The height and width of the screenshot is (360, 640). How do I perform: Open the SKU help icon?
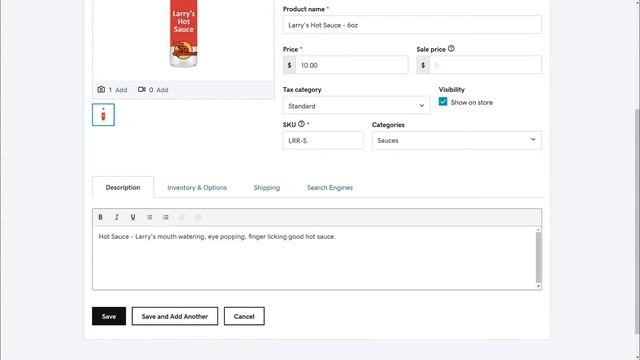click(301, 124)
